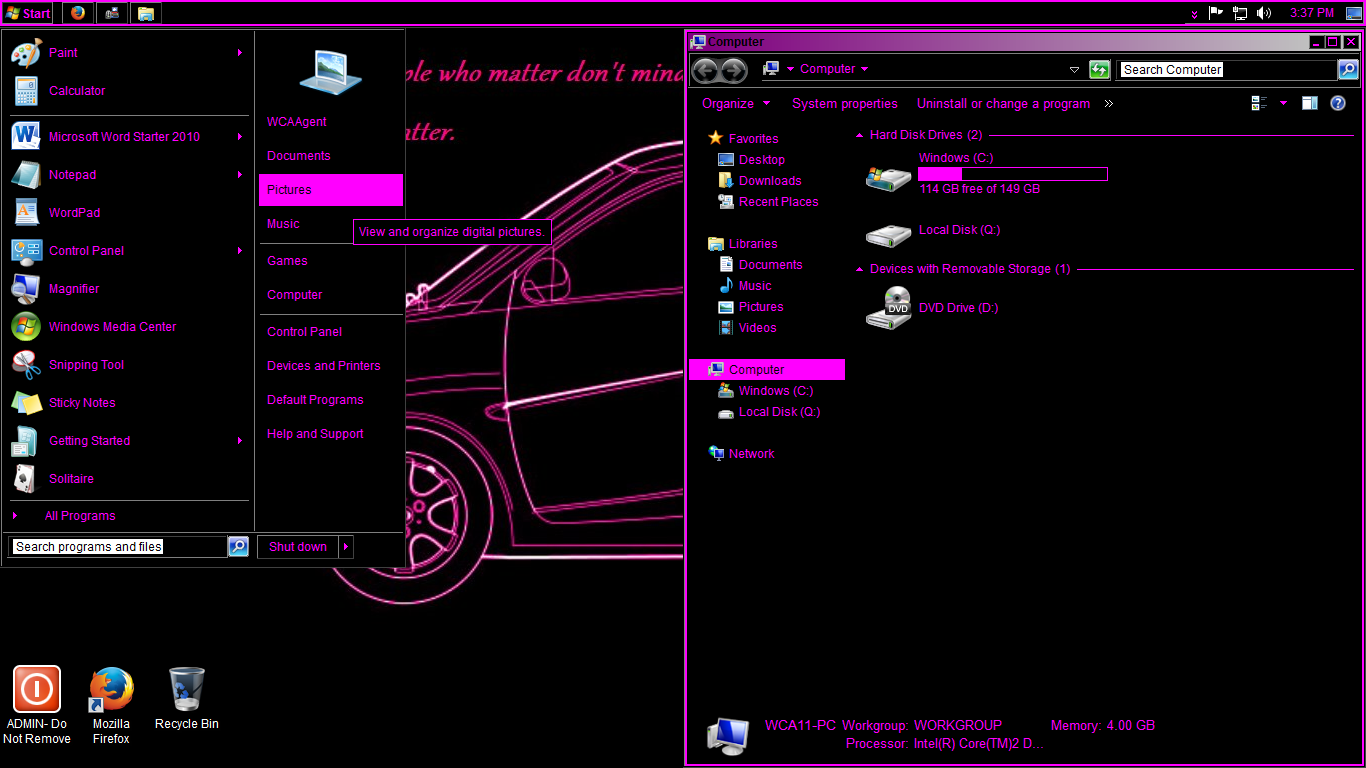Click the Change your view icon

tap(1260, 103)
